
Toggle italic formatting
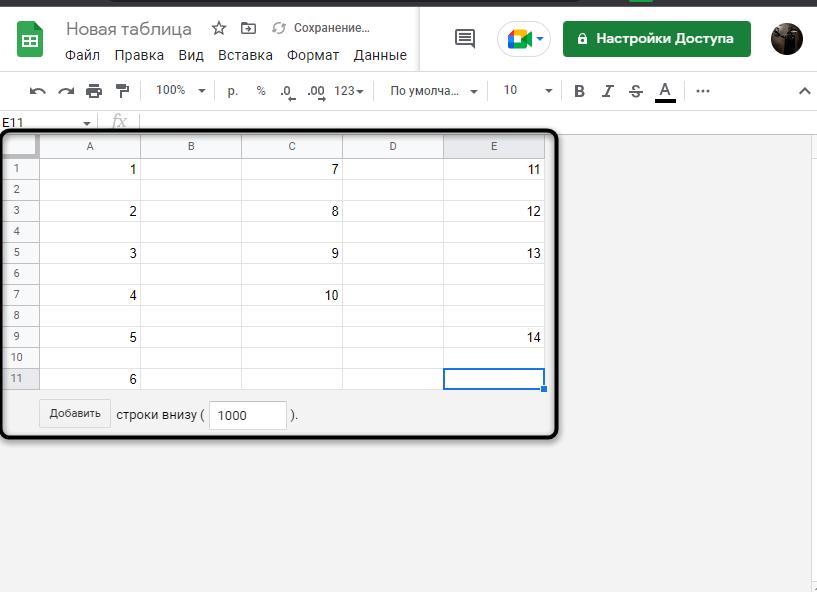click(607, 91)
